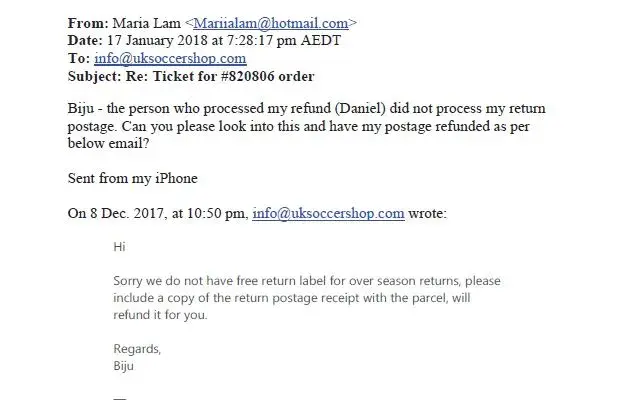Click the Biju signature in quoted email
Viewport: 617px width, 419px height.
coord(124,366)
